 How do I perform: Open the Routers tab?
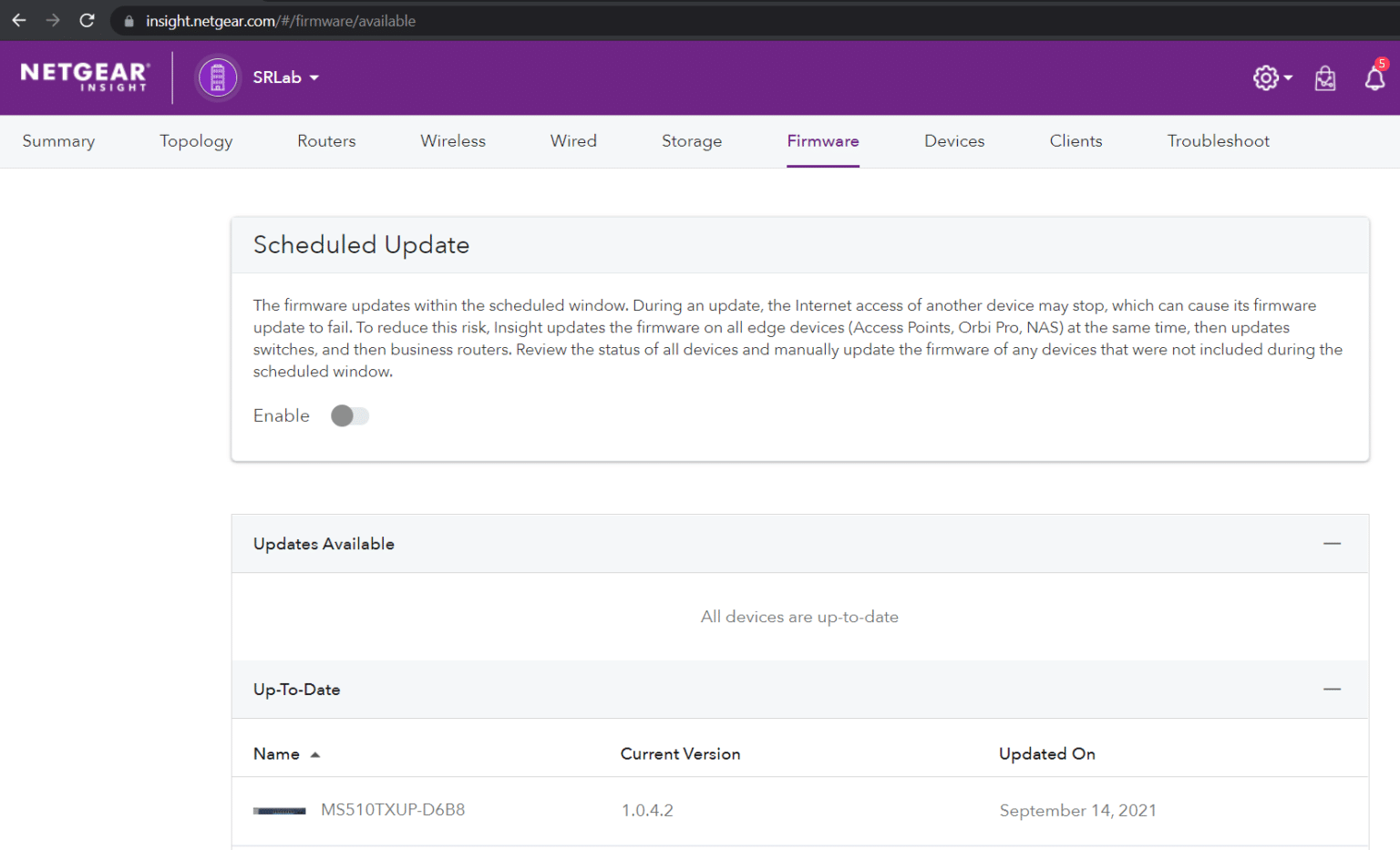[326, 141]
